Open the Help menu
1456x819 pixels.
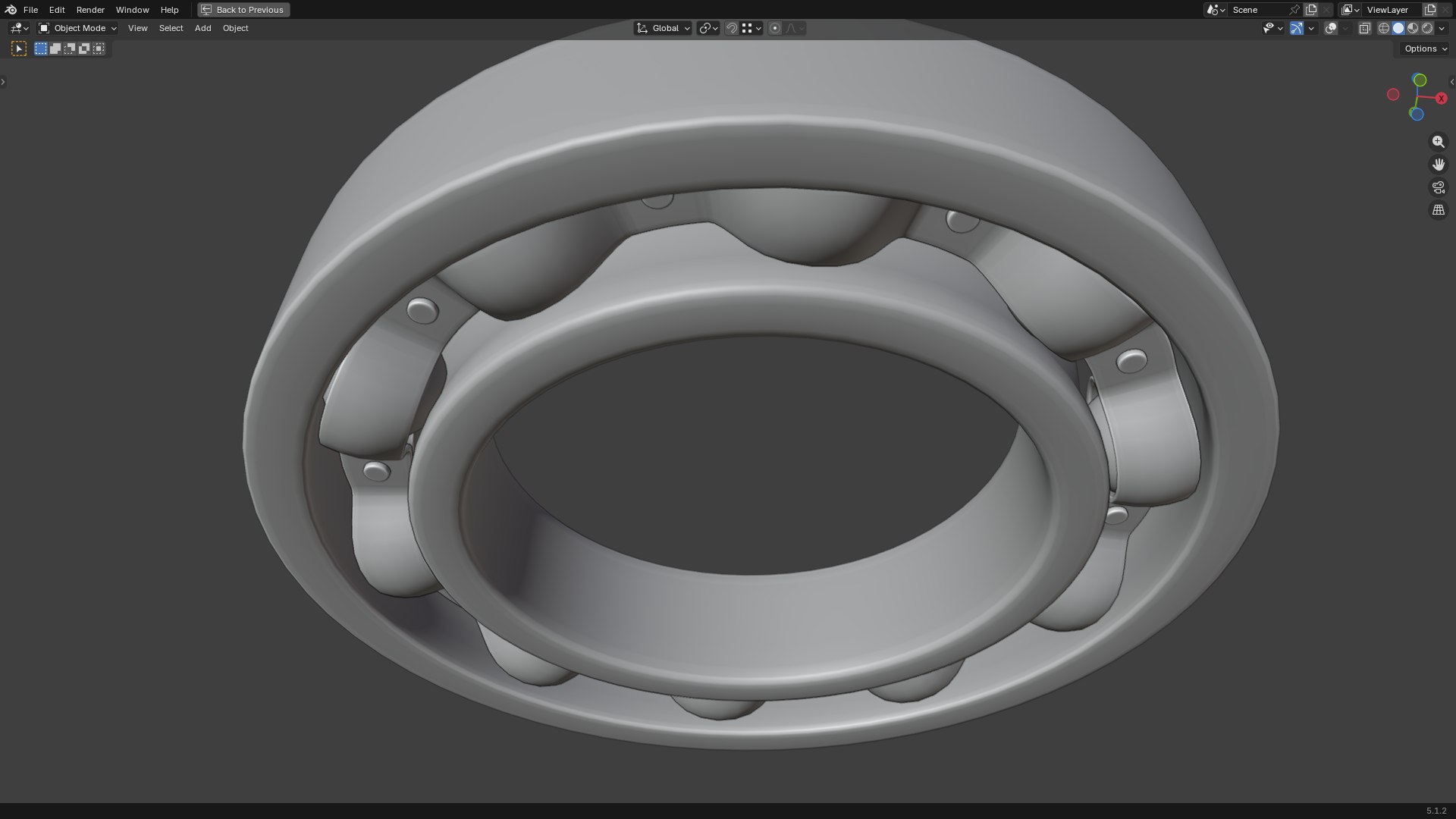point(169,10)
